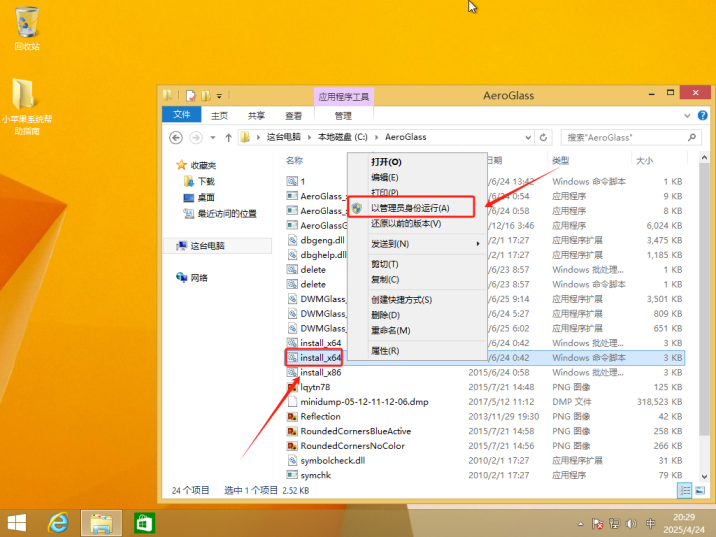Screen dimensions: 716x537
Task: Click the 中 input method indicator
Action: [650, 523]
